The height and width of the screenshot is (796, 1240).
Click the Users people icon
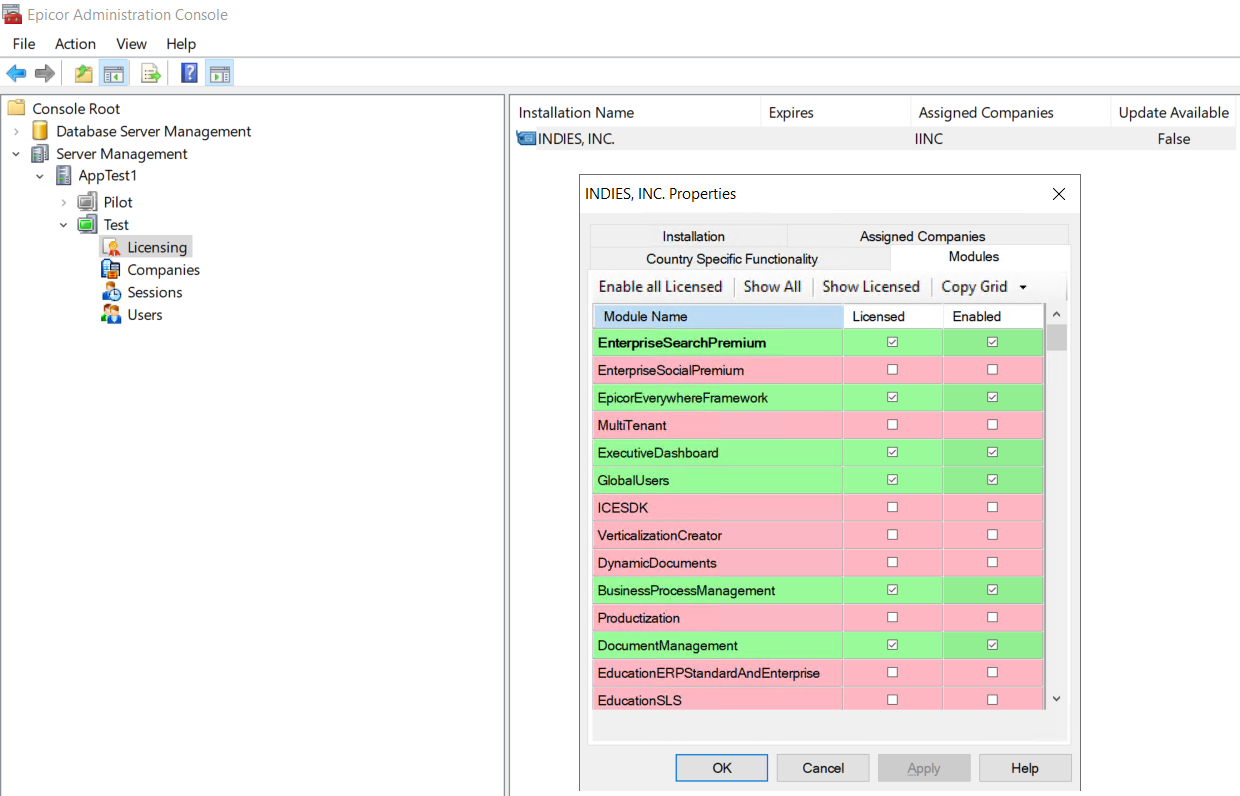tap(111, 315)
